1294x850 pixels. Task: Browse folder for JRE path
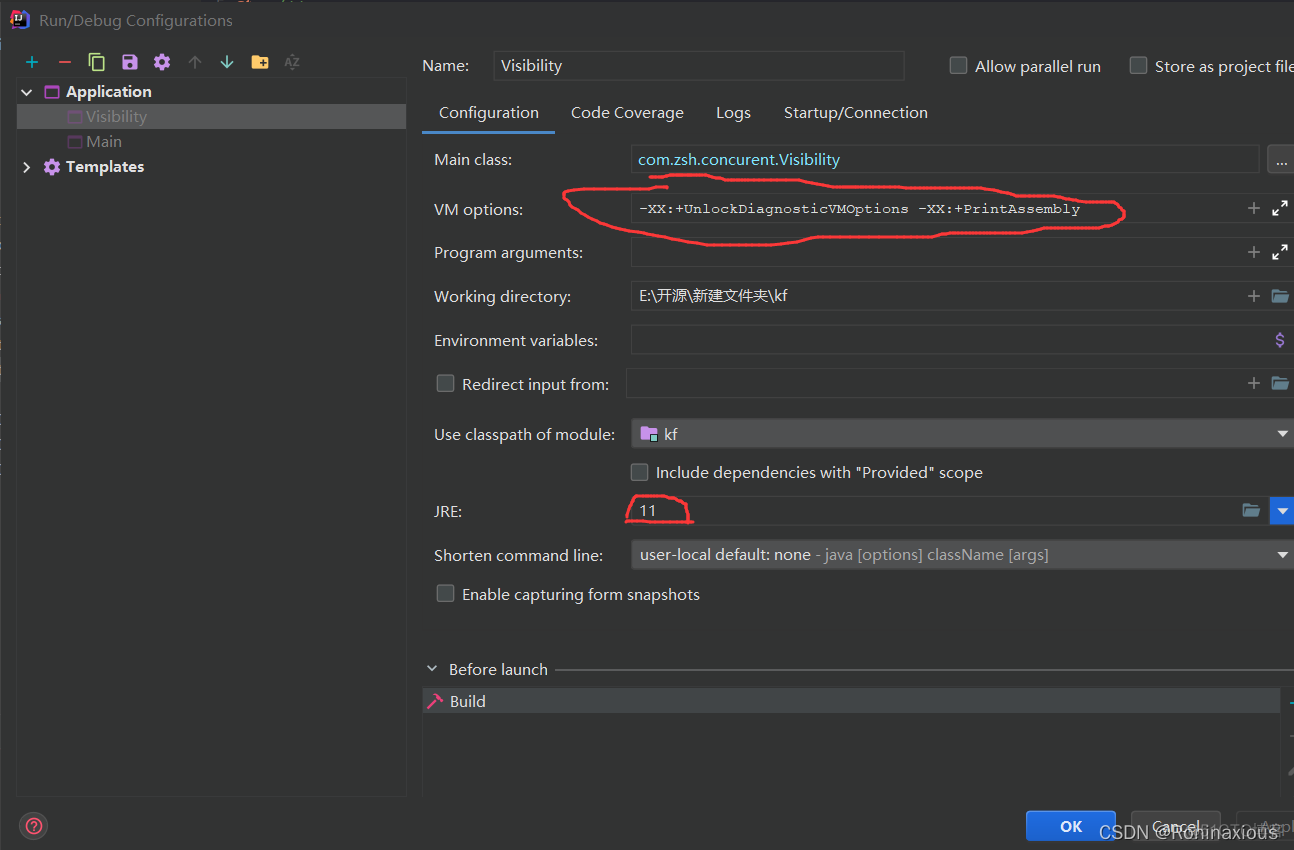[x=1251, y=510]
